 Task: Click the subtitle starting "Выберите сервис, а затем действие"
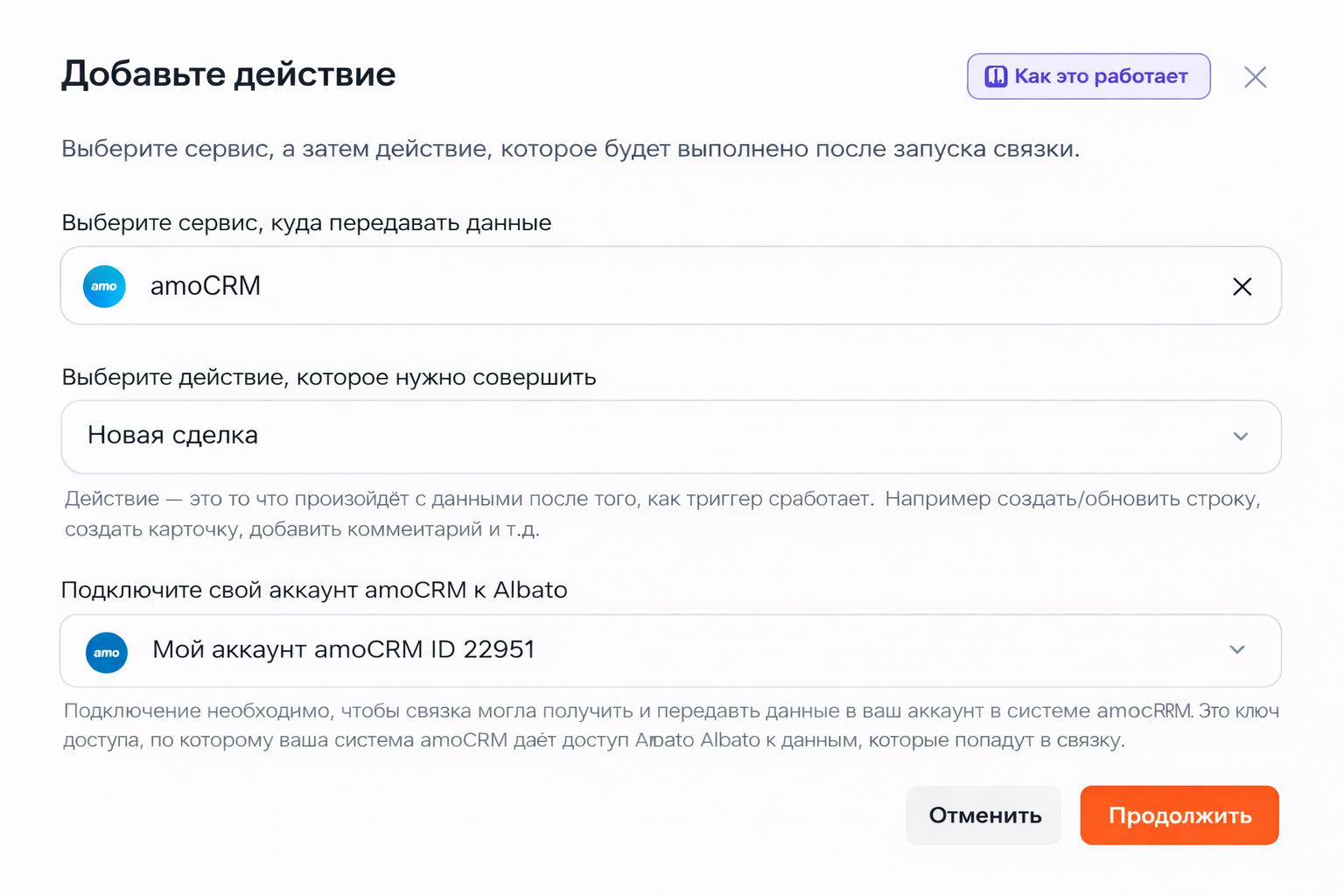pos(570,149)
